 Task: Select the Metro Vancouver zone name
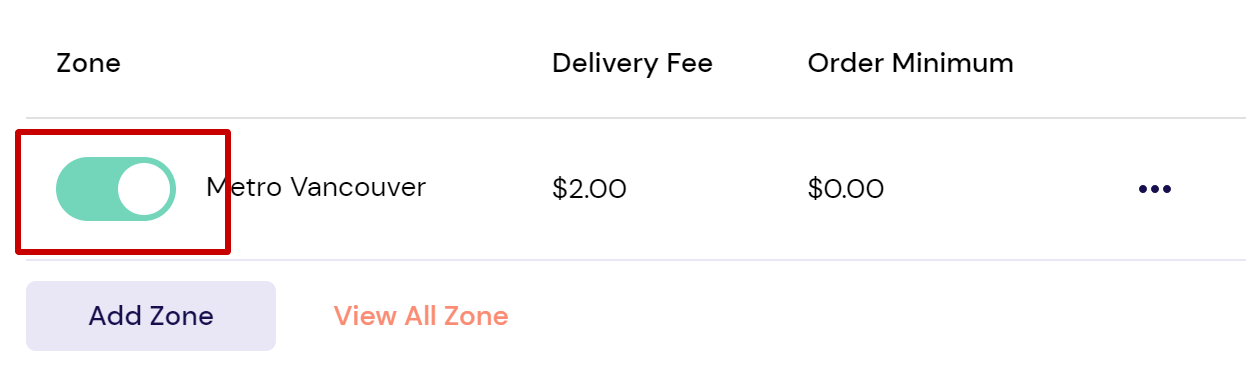tap(316, 187)
